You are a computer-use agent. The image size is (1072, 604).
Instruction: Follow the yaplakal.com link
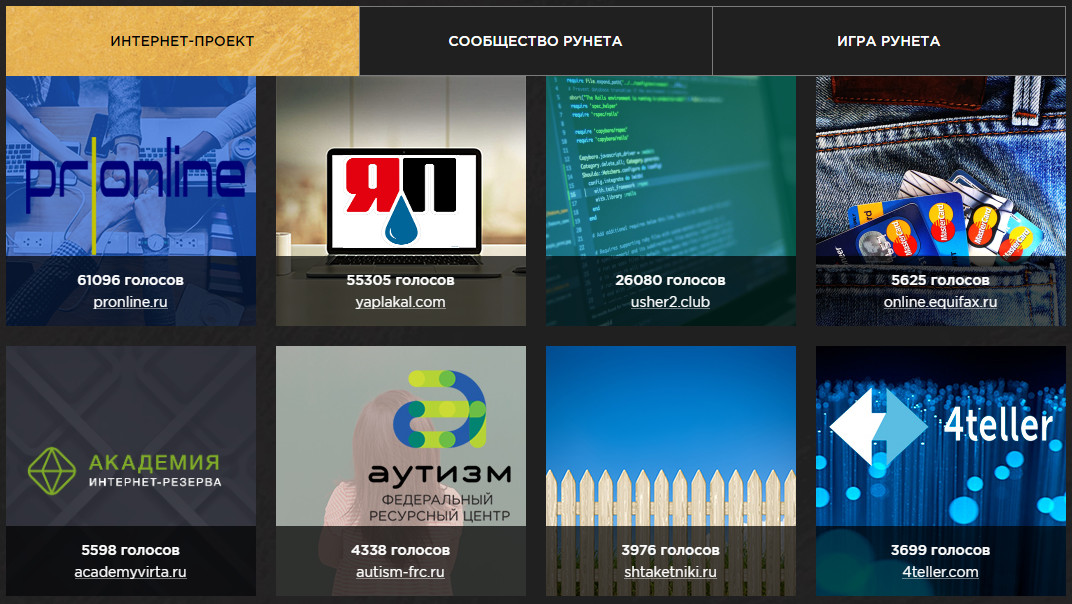click(401, 302)
